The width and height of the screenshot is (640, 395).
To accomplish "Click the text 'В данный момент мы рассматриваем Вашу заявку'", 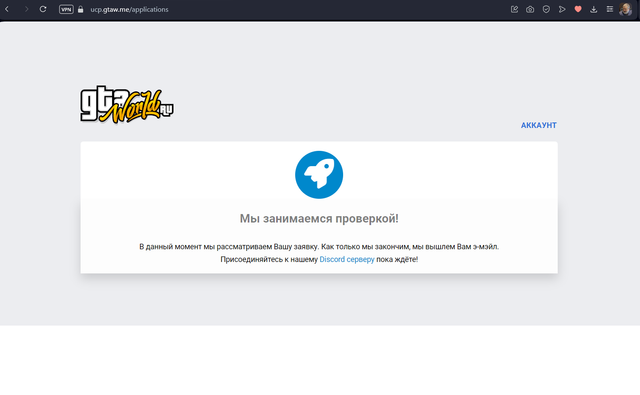I will tap(229, 246).
